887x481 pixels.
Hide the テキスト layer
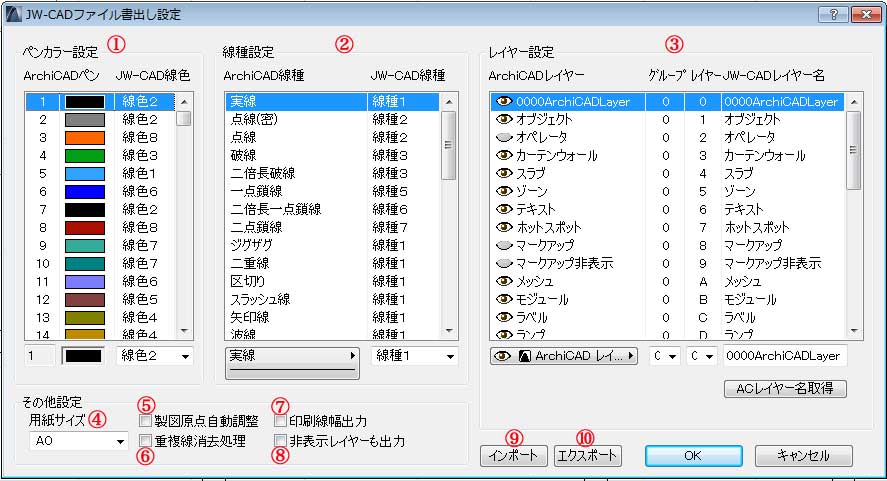coord(503,209)
